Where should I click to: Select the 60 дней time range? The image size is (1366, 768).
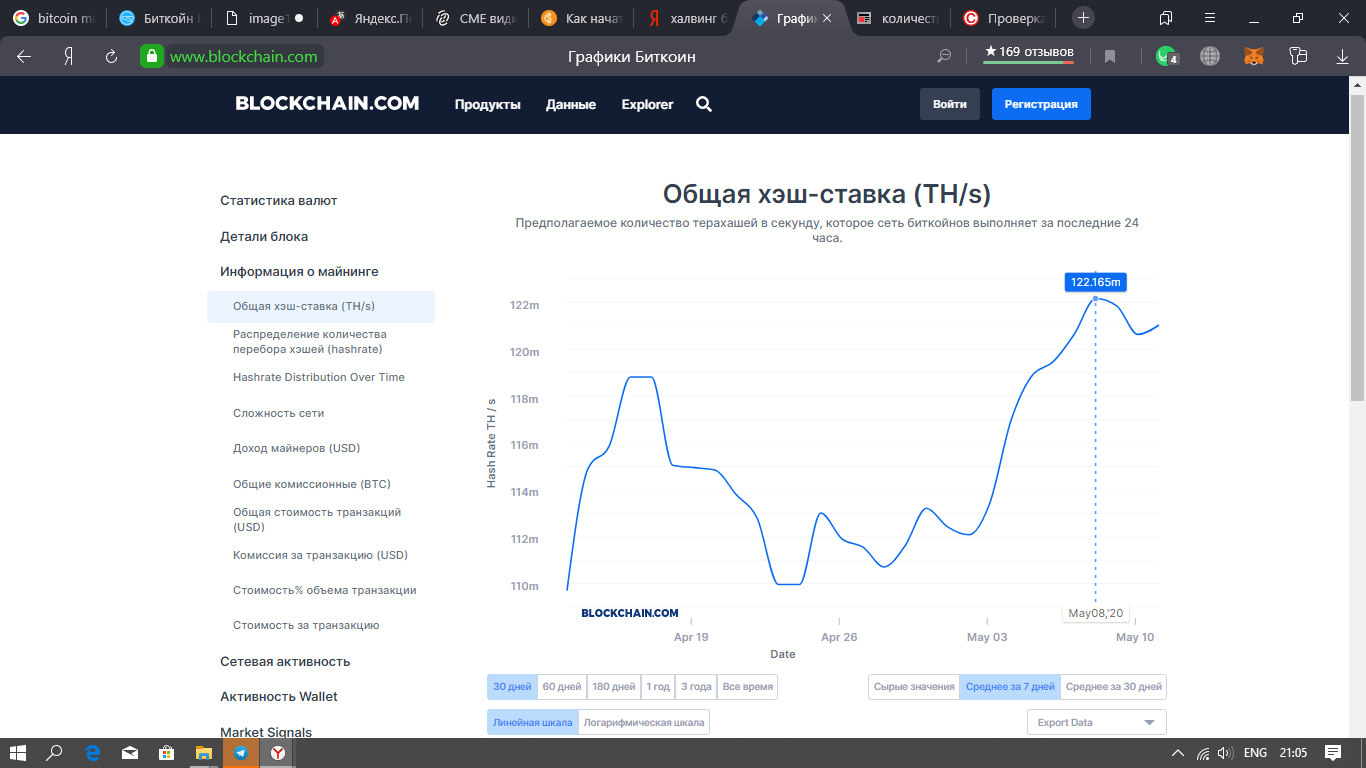562,687
